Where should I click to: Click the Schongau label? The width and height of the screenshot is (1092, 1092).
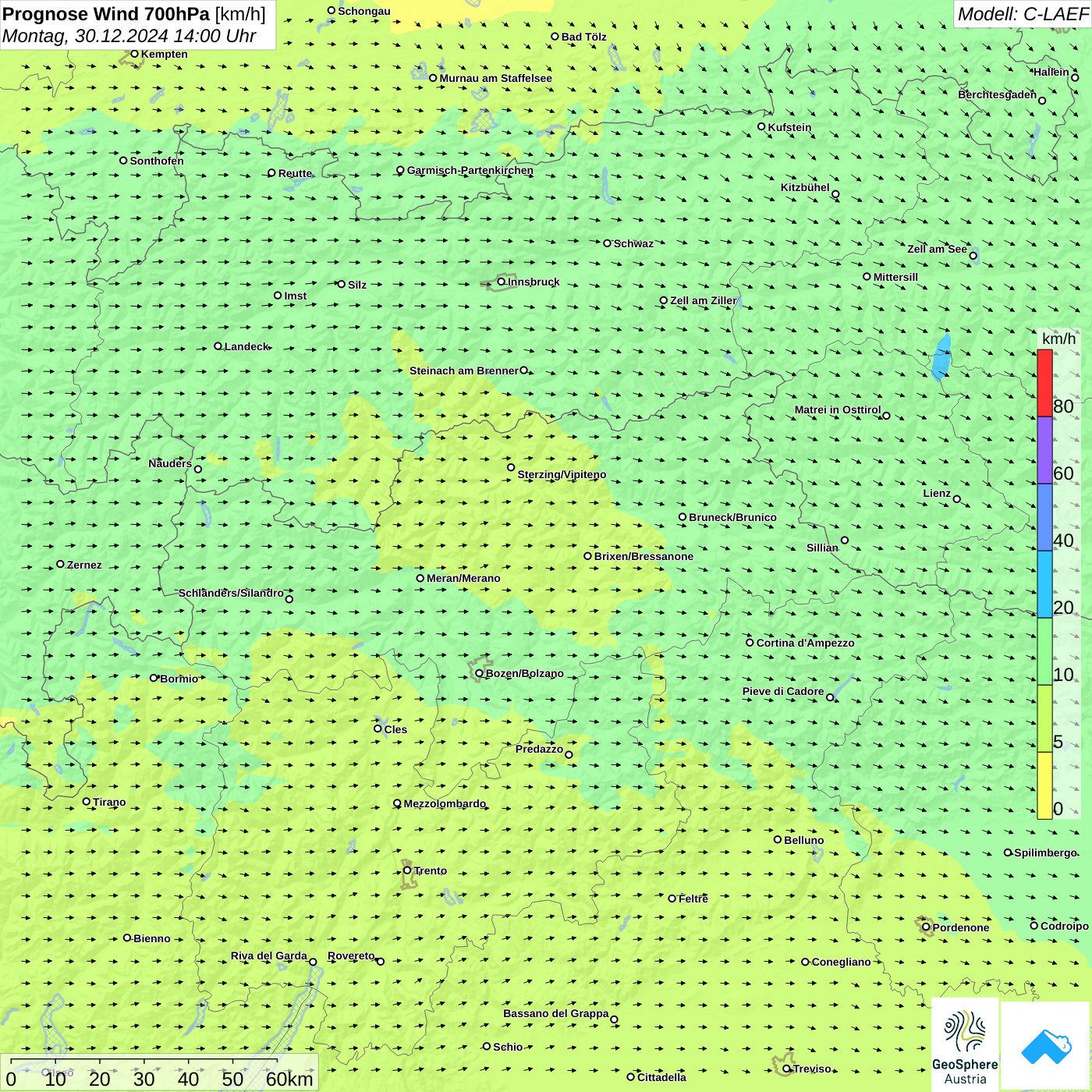(x=363, y=11)
